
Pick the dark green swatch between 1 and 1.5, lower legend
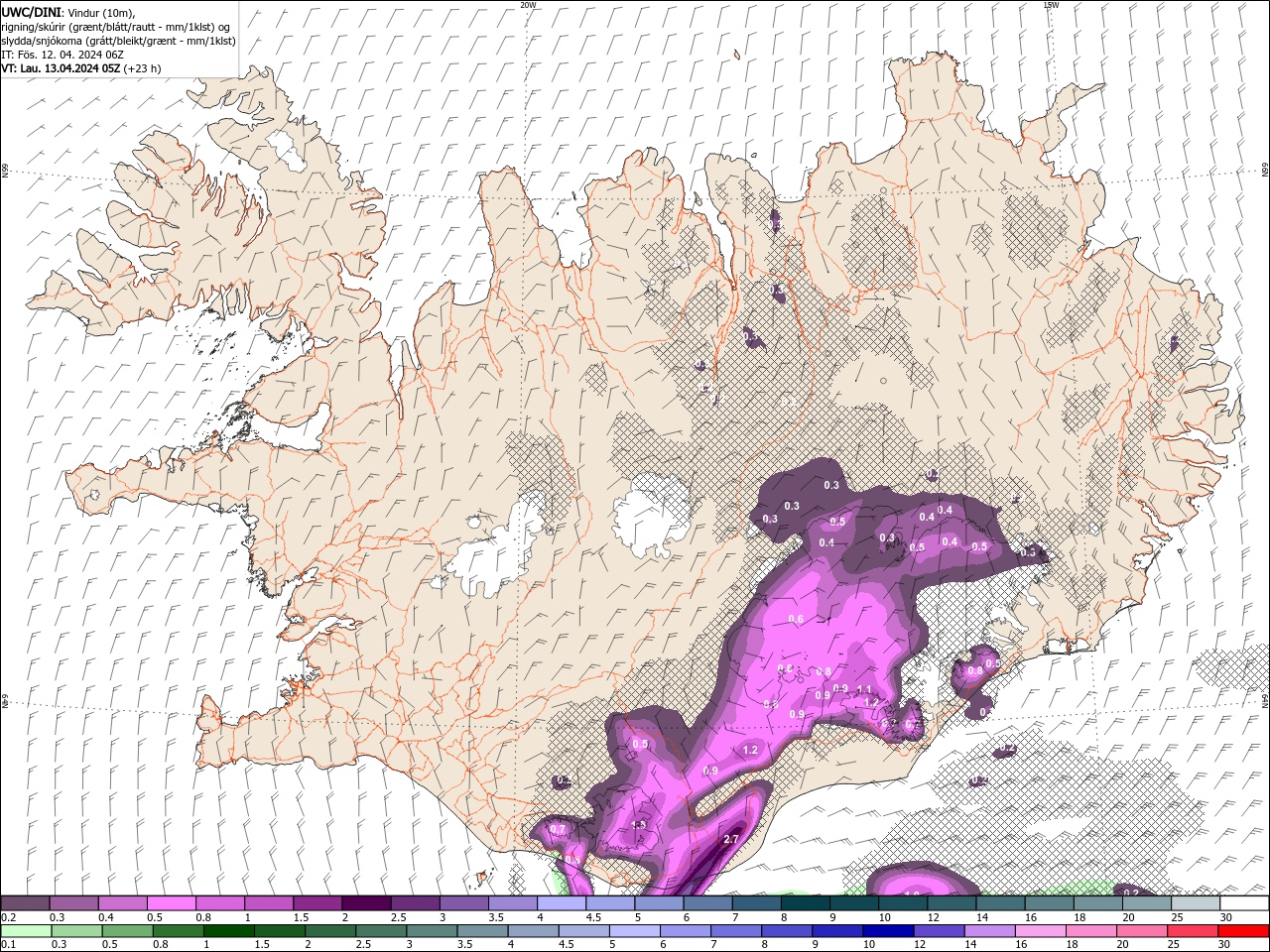pos(229,931)
